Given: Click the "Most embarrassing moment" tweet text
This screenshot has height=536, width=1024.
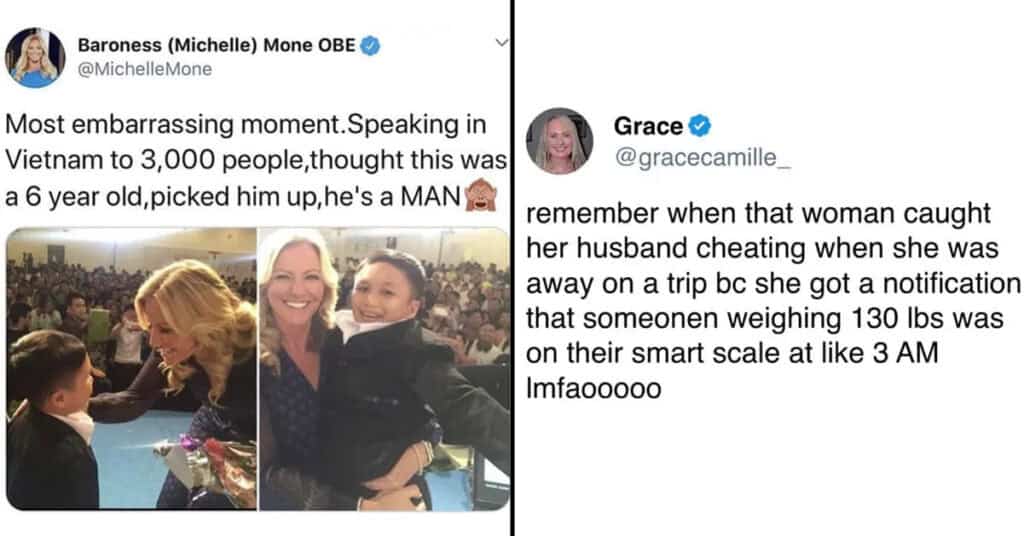Looking at the screenshot, I should (x=246, y=127).
